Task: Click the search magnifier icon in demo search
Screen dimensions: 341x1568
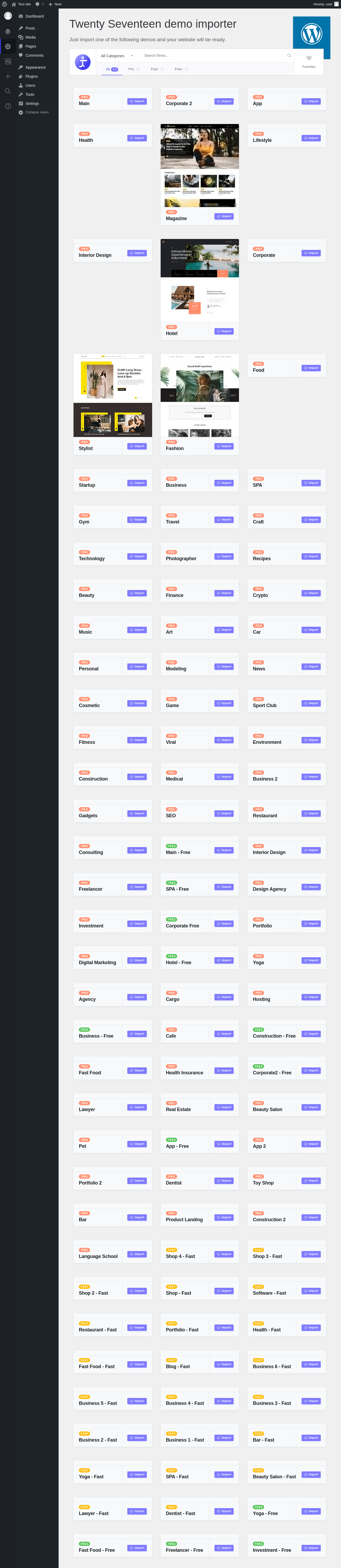Action: pos(289,55)
